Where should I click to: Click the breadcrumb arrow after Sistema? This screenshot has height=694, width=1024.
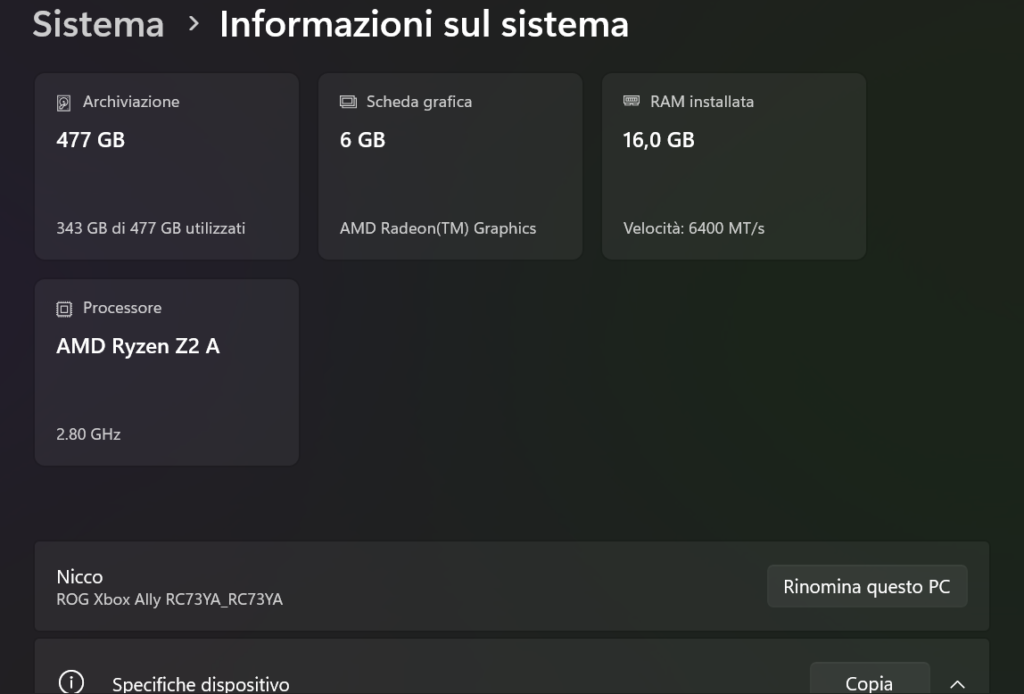(193, 24)
